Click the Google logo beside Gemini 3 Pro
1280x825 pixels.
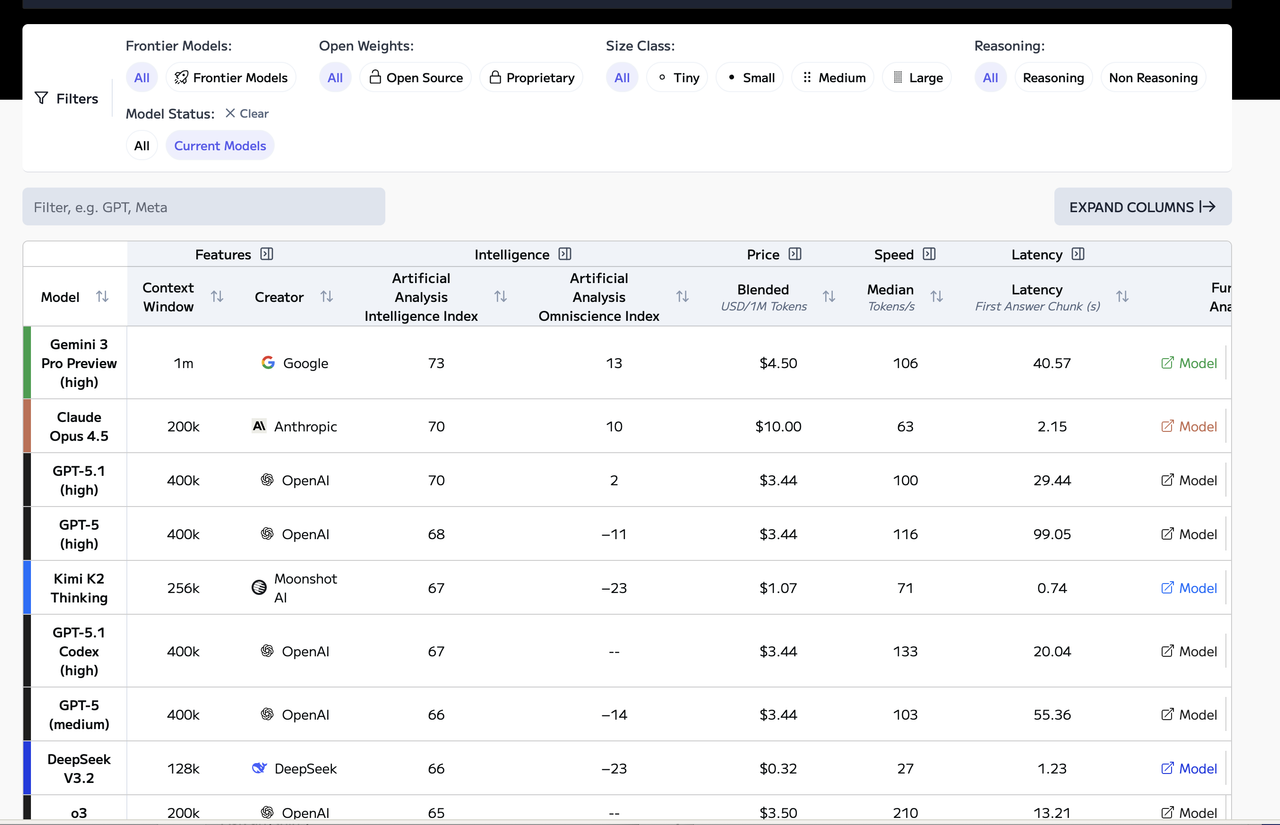pyautogui.click(x=267, y=363)
